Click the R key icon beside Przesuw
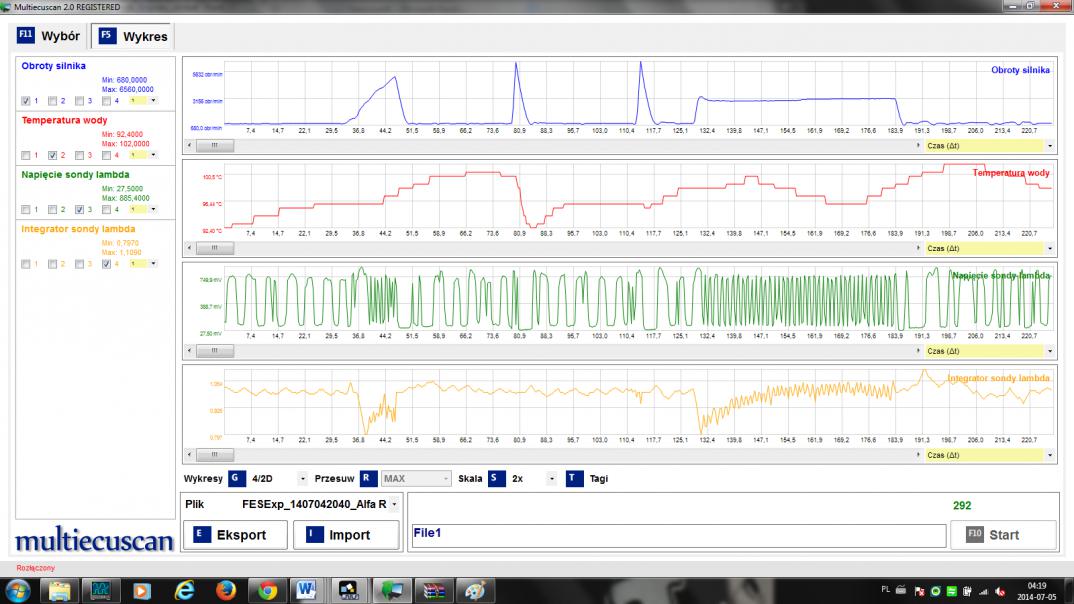This screenshot has width=1074, height=604. [367, 478]
